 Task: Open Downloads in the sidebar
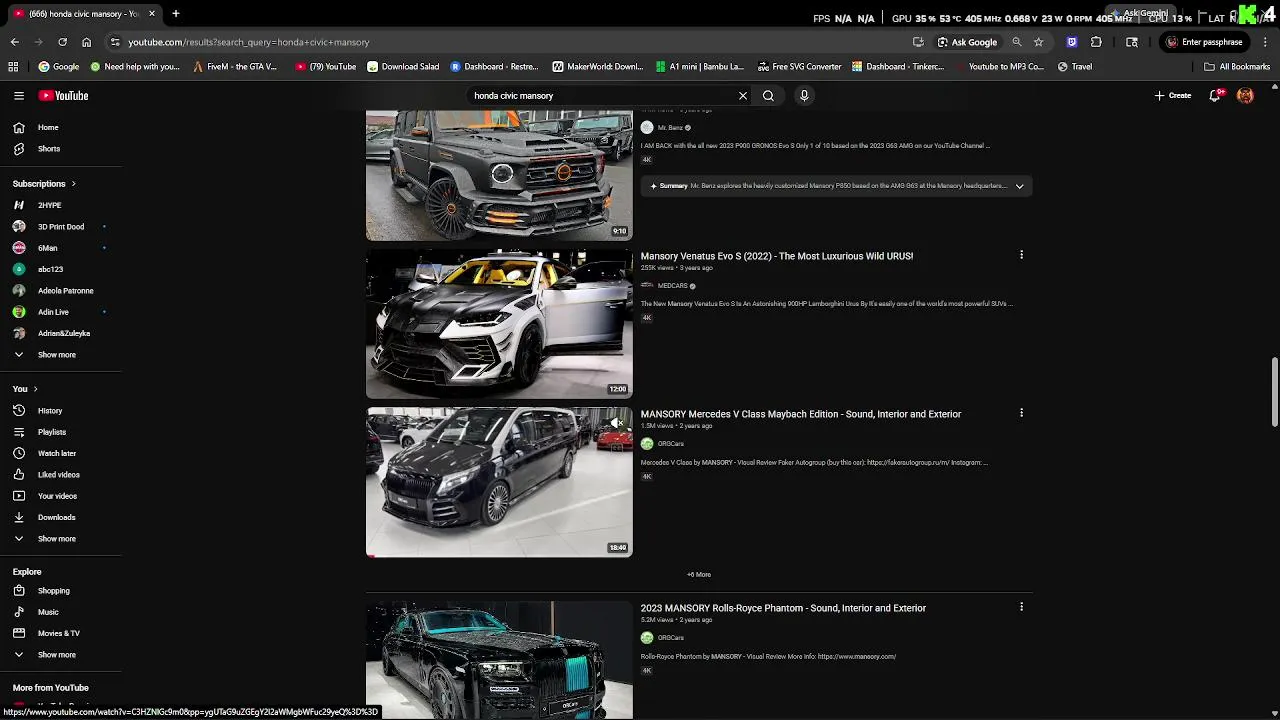(56, 517)
